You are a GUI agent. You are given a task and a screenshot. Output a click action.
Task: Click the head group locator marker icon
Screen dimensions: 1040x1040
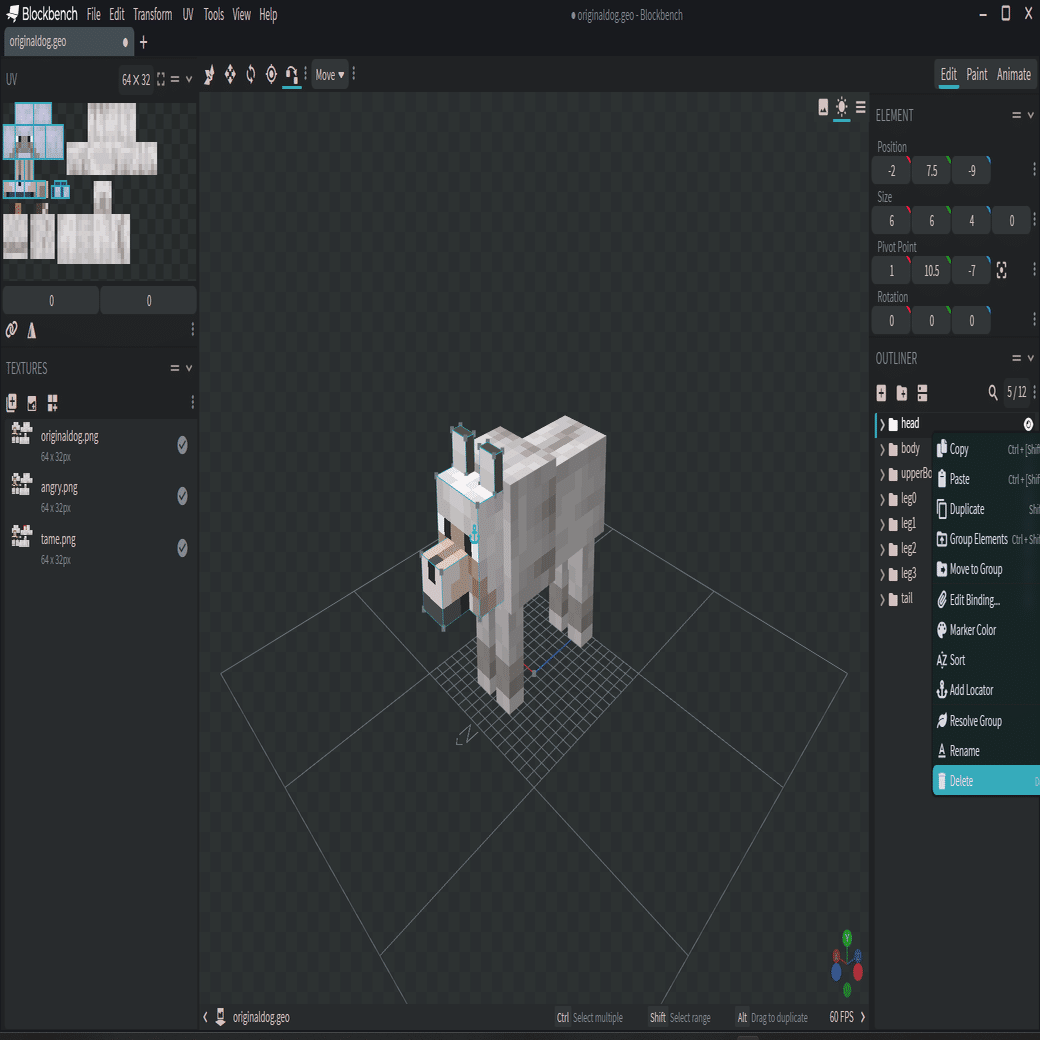coord(1028,424)
